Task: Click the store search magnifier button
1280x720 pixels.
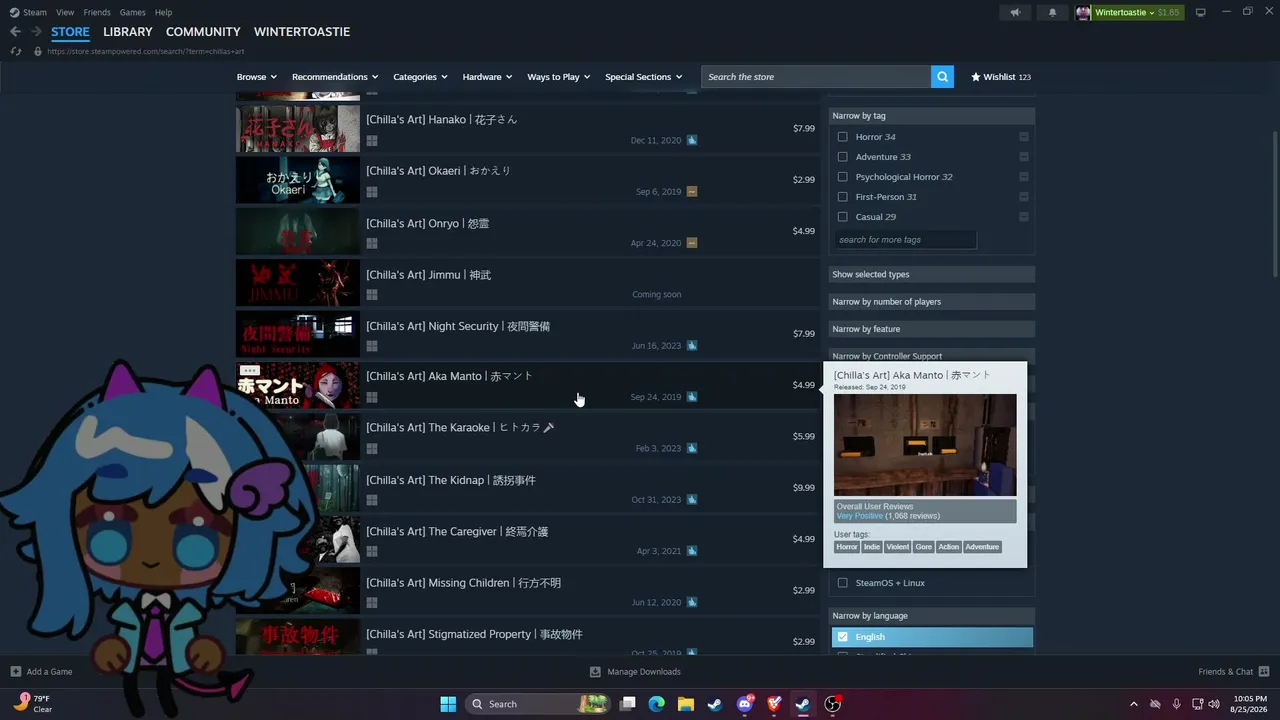Action: pos(942,77)
